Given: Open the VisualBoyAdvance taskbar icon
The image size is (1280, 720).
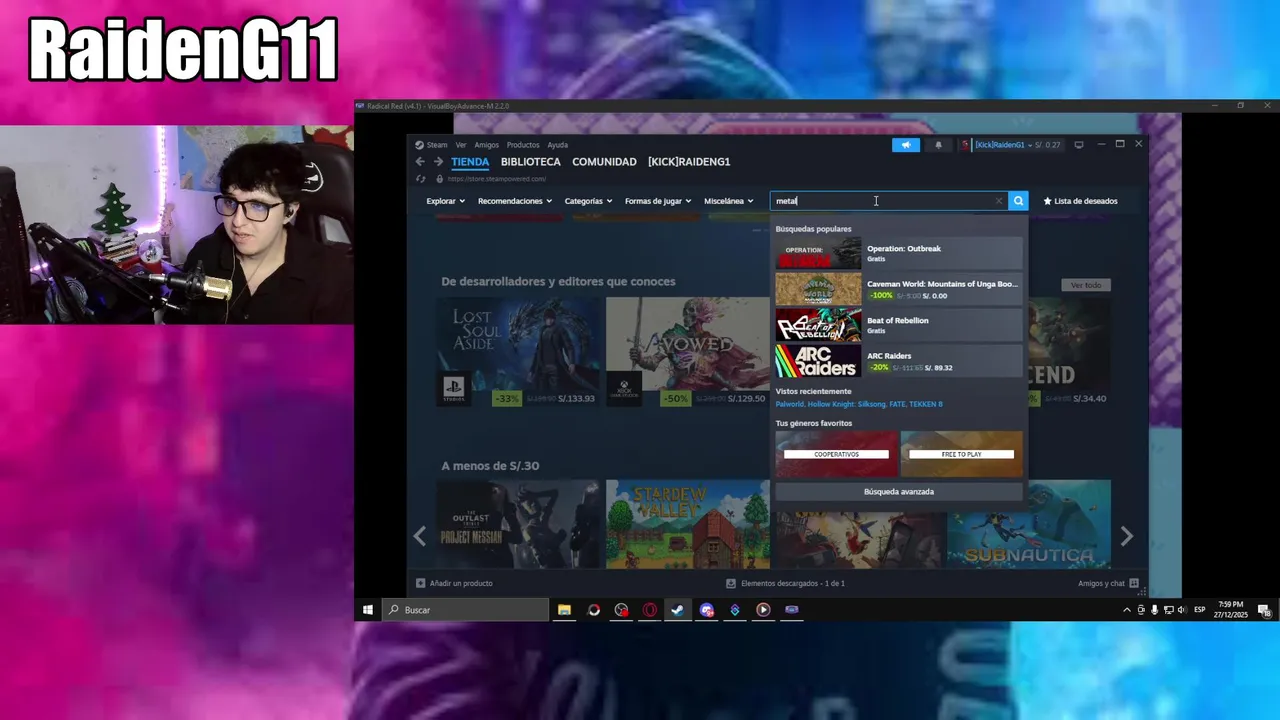Looking at the screenshot, I should click(x=792, y=610).
